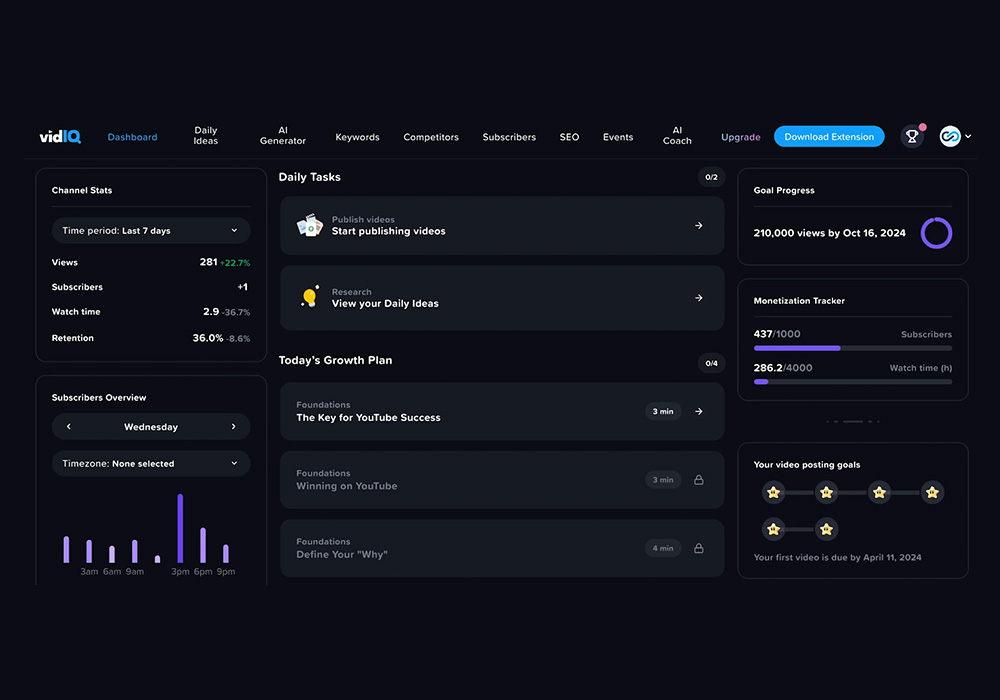The height and width of the screenshot is (700, 1000).
Task: Click lock icon on Define Your "Why"
Action: (699, 548)
